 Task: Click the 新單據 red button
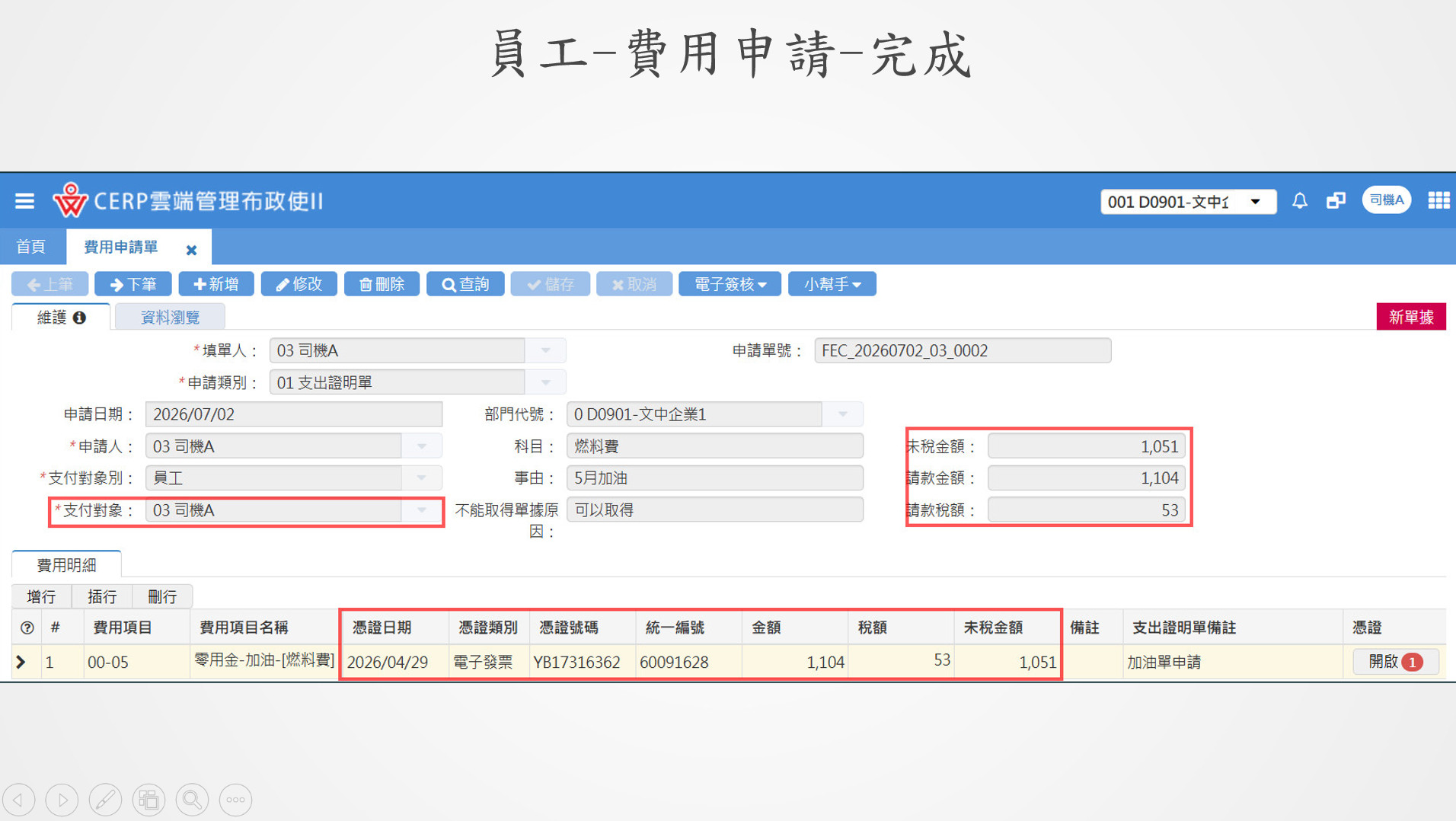(1411, 317)
